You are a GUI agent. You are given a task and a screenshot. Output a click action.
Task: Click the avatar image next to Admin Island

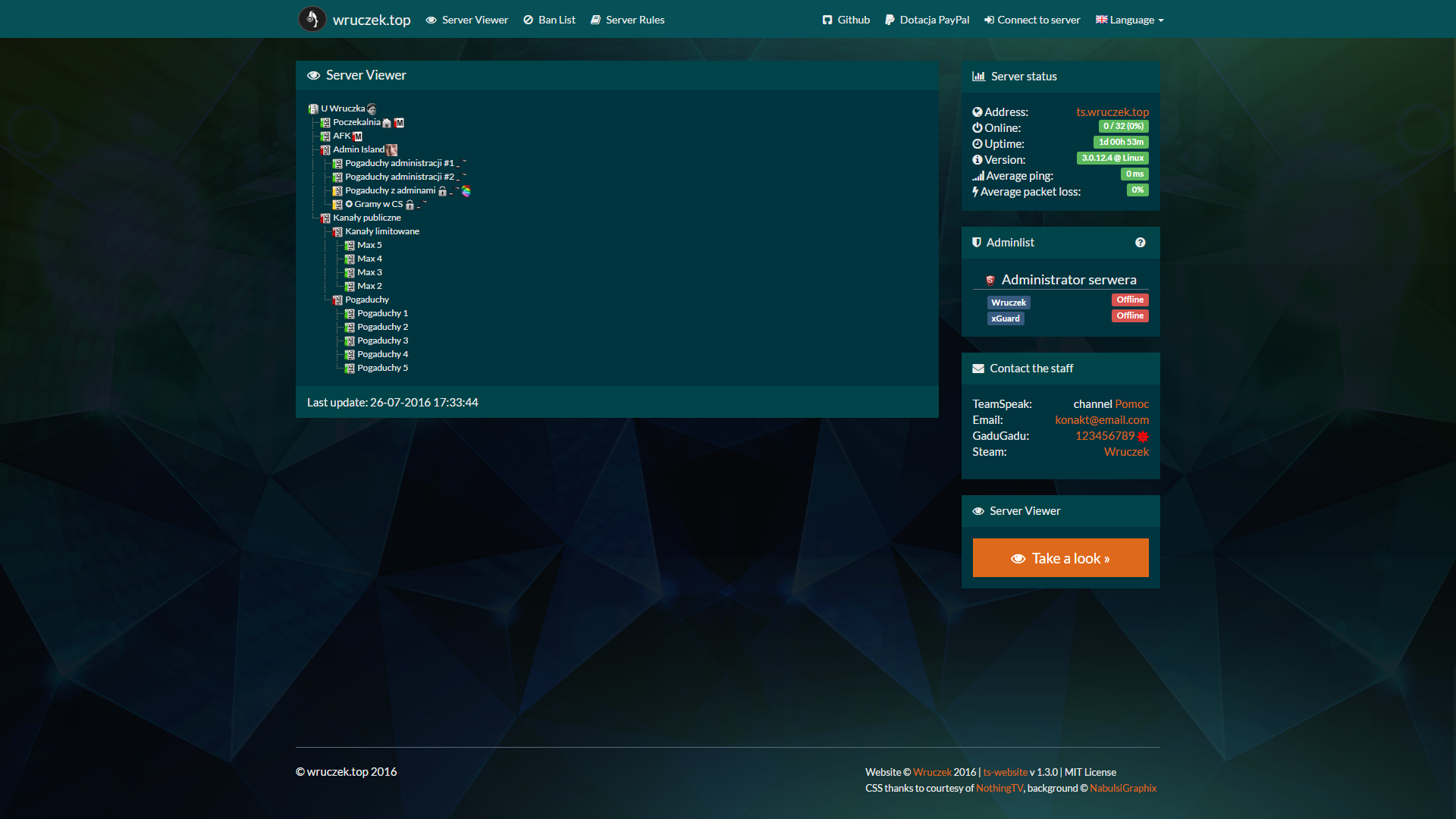click(x=391, y=150)
